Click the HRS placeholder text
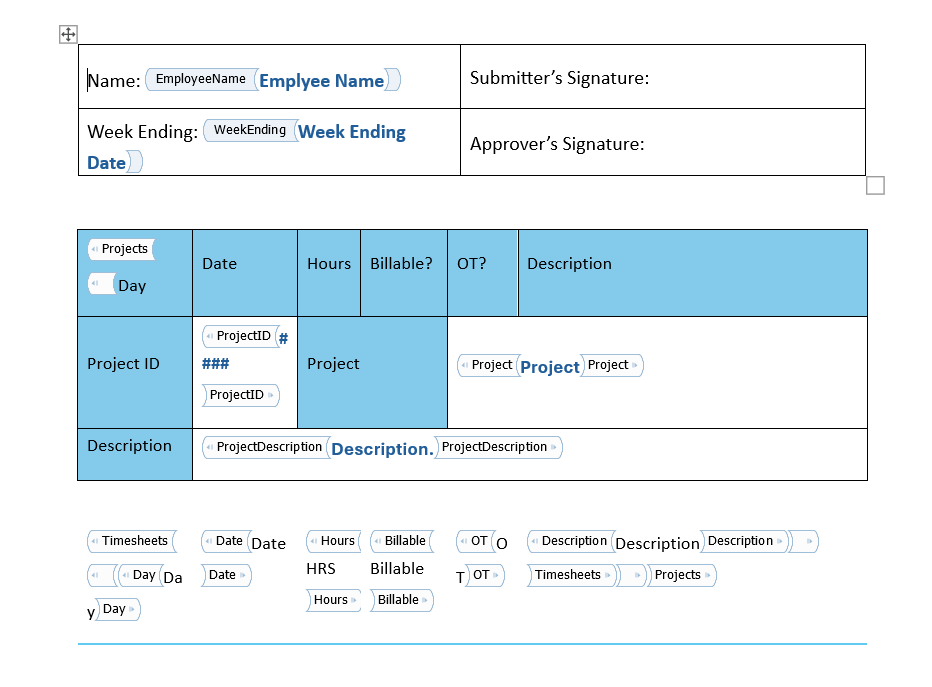Image resolution: width=932 pixels, height=687 pixels. 321,569
